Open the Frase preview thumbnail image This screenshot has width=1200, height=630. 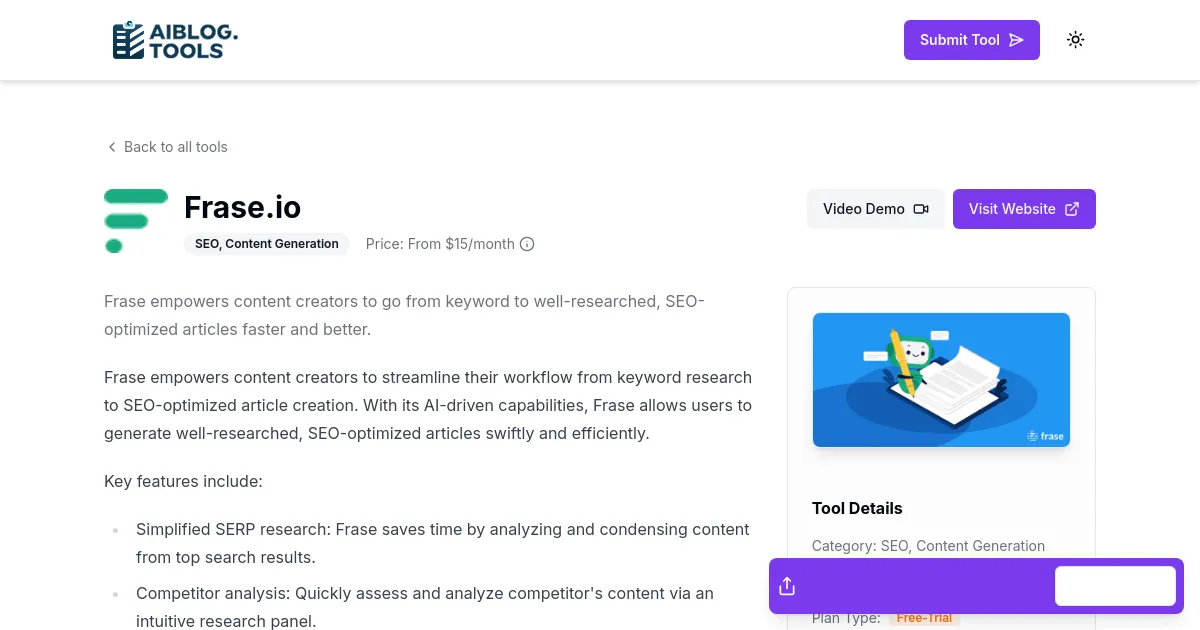tap(941, 379)
